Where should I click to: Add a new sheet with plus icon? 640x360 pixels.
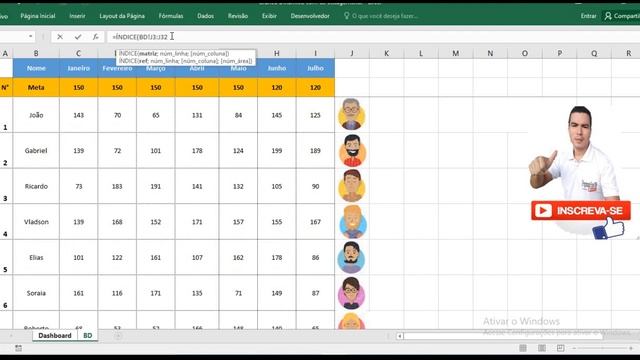(118, 336)
